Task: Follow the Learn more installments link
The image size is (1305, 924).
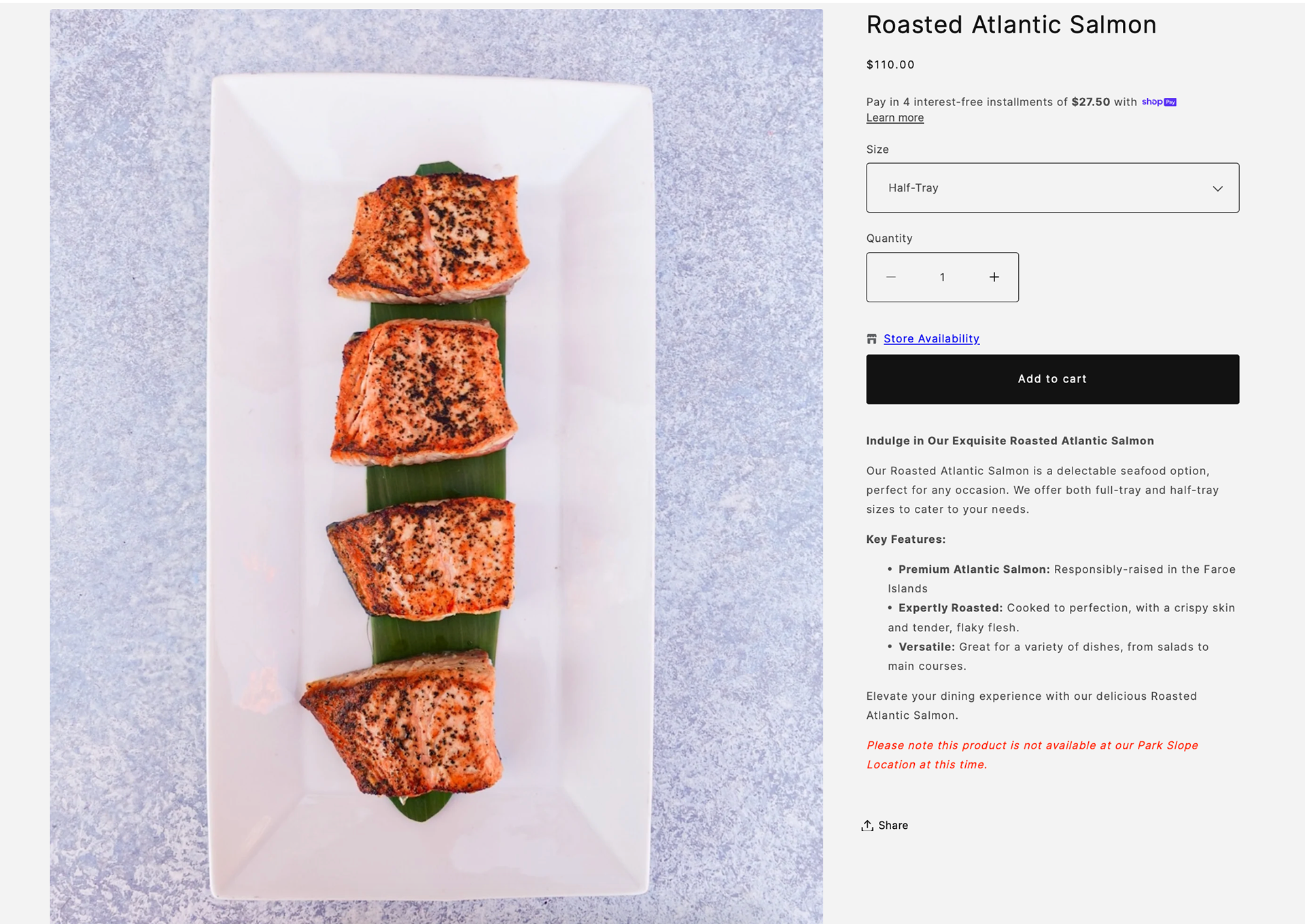Action: tap(894, 118)
